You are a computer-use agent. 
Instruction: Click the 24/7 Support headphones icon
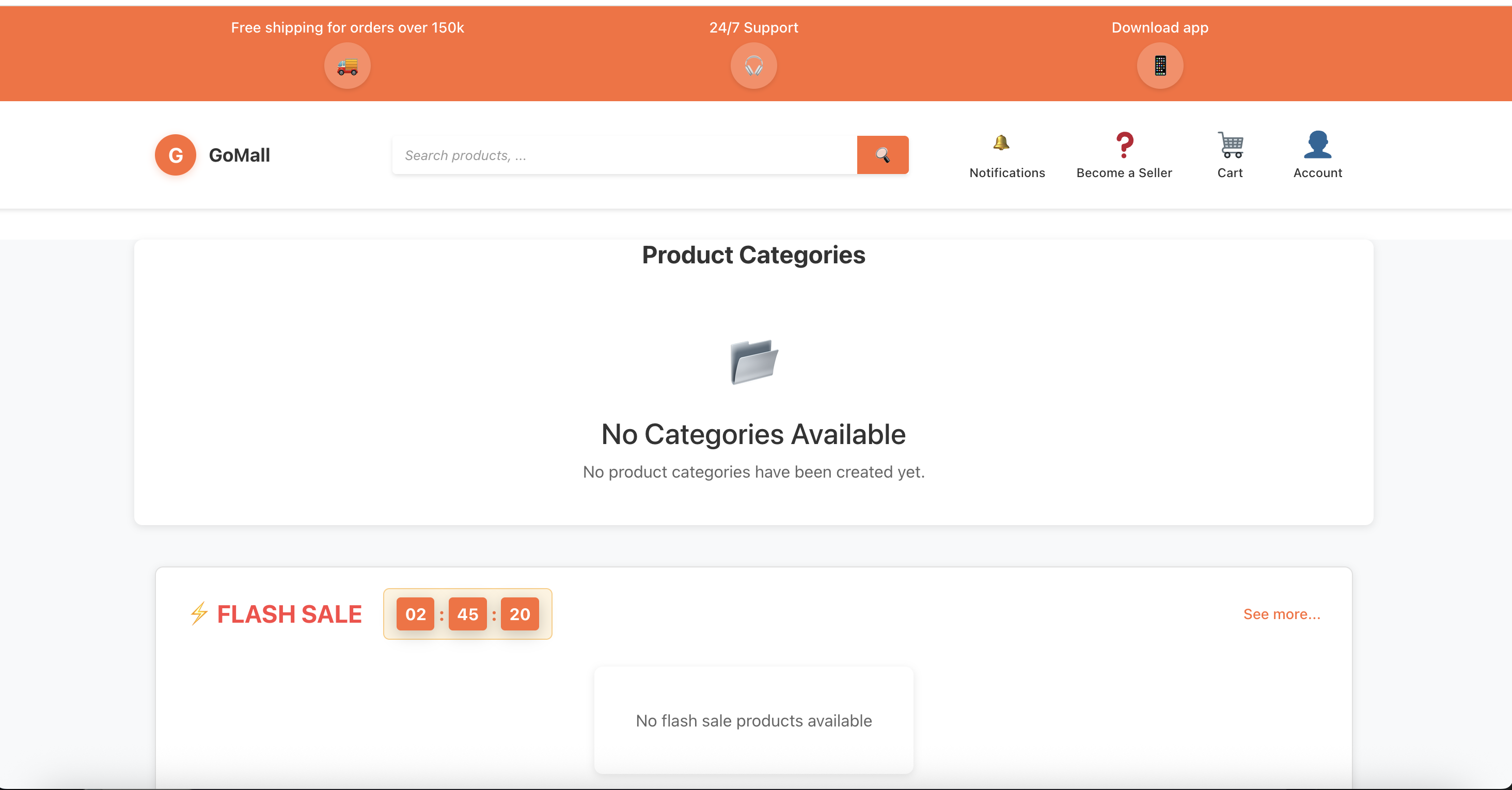pyautogui.click(x=753, y=66)
